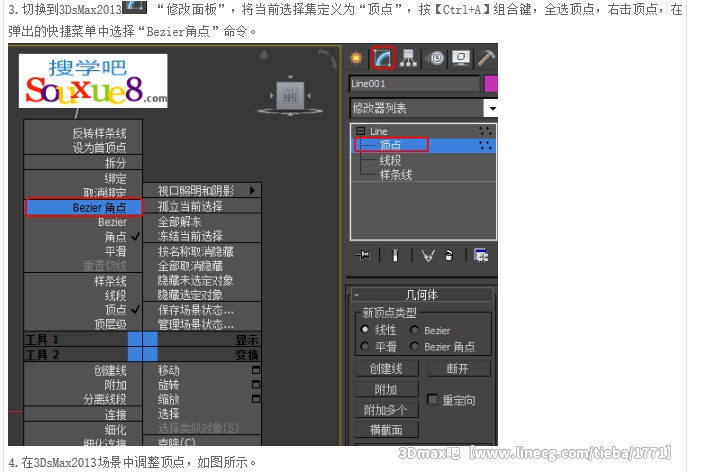
Task: Choose Bezier in the context menu
Action: click(112, 222)
